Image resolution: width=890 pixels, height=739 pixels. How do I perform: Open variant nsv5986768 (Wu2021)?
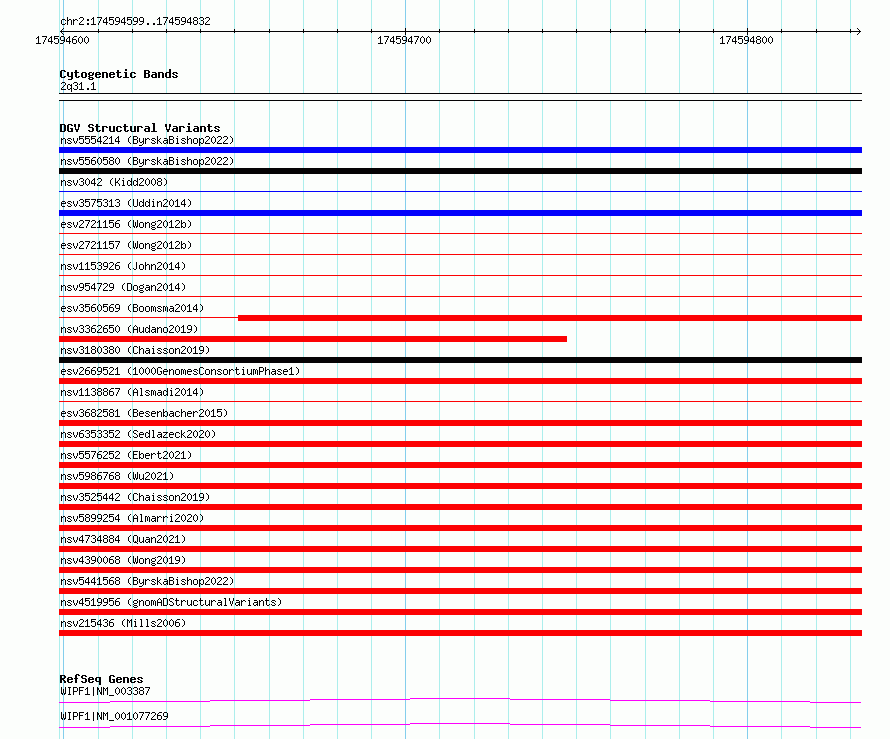[x=117, y=476]
